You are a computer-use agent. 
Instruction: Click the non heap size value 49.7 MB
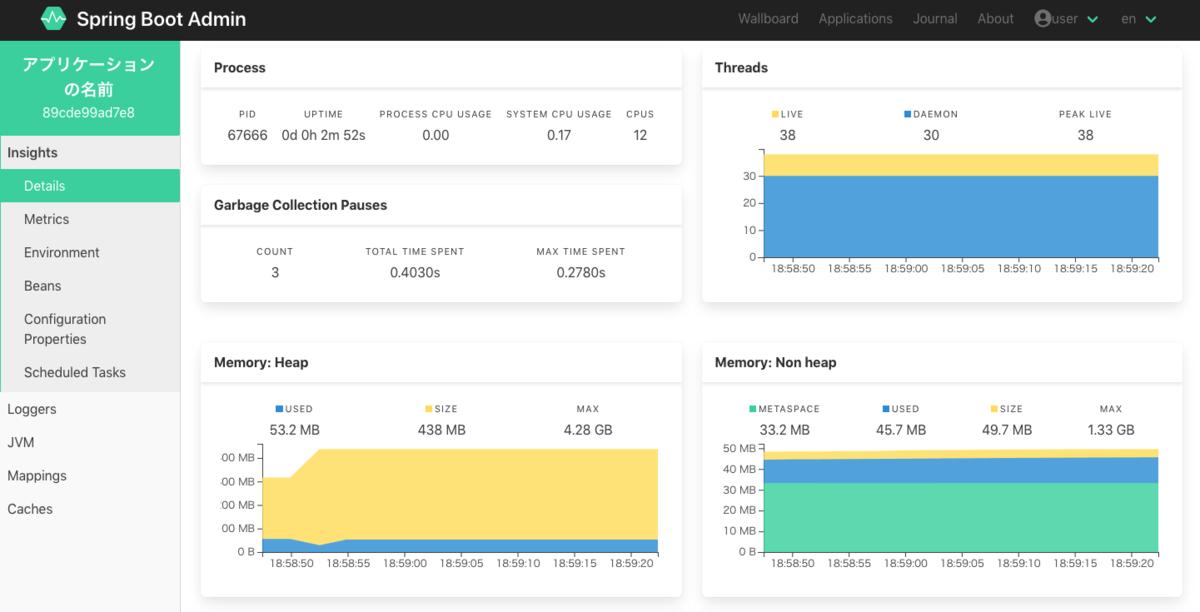pos(1007,430)
